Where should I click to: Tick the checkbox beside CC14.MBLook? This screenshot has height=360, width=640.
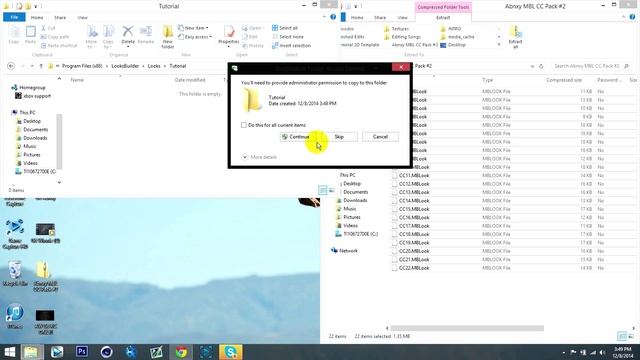click(394, 200)
